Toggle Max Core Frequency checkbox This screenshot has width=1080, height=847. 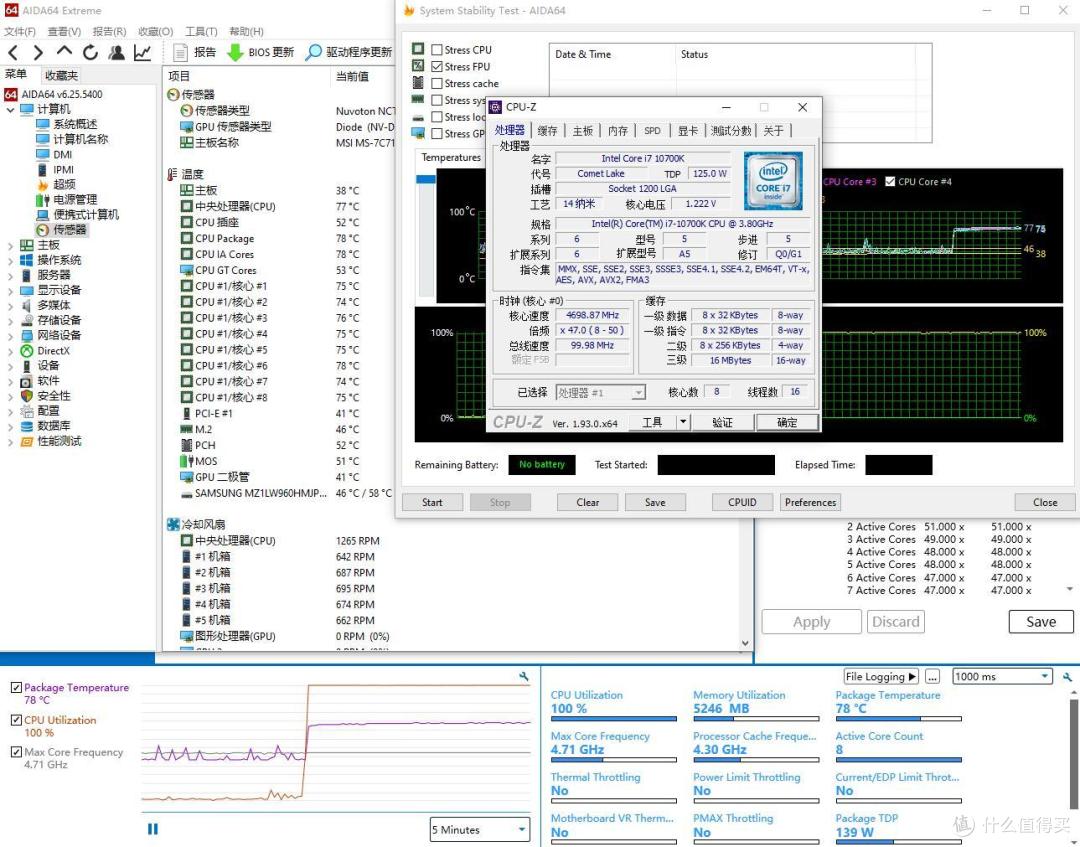pos(16,753)
